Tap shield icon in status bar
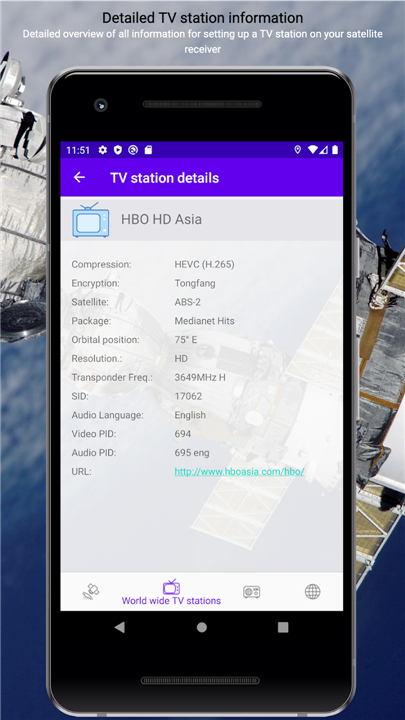Screen dimensions: 405x720 pyautogui.click(x=118, y=150)
